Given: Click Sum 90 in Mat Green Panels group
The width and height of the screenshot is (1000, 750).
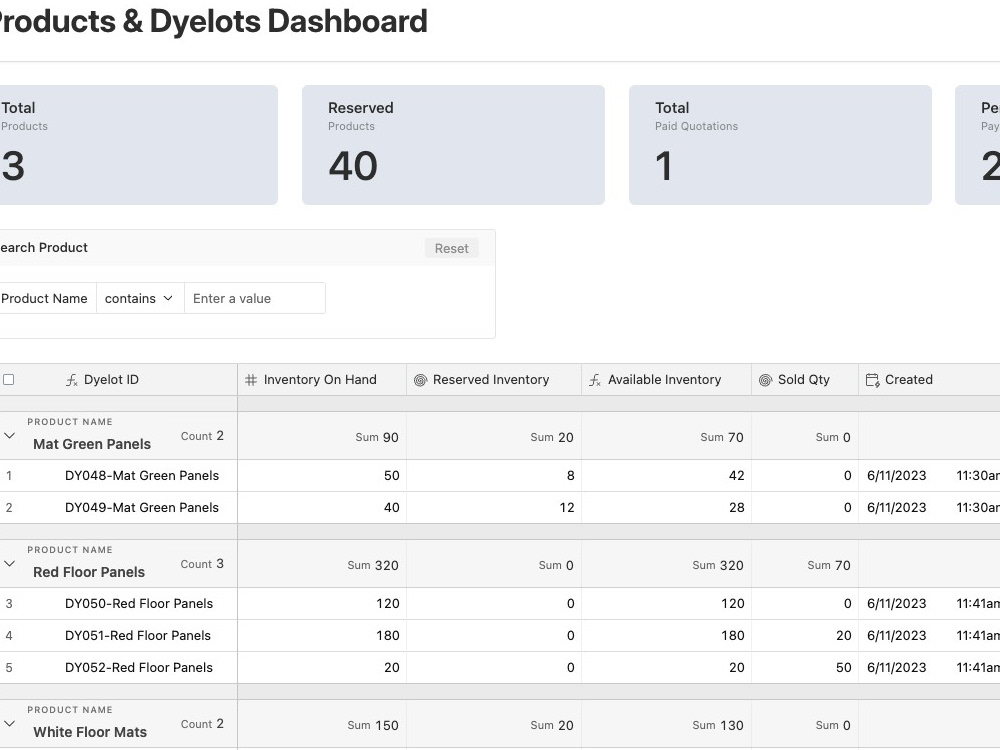Looking at the screenshot, I should (377, 438).
